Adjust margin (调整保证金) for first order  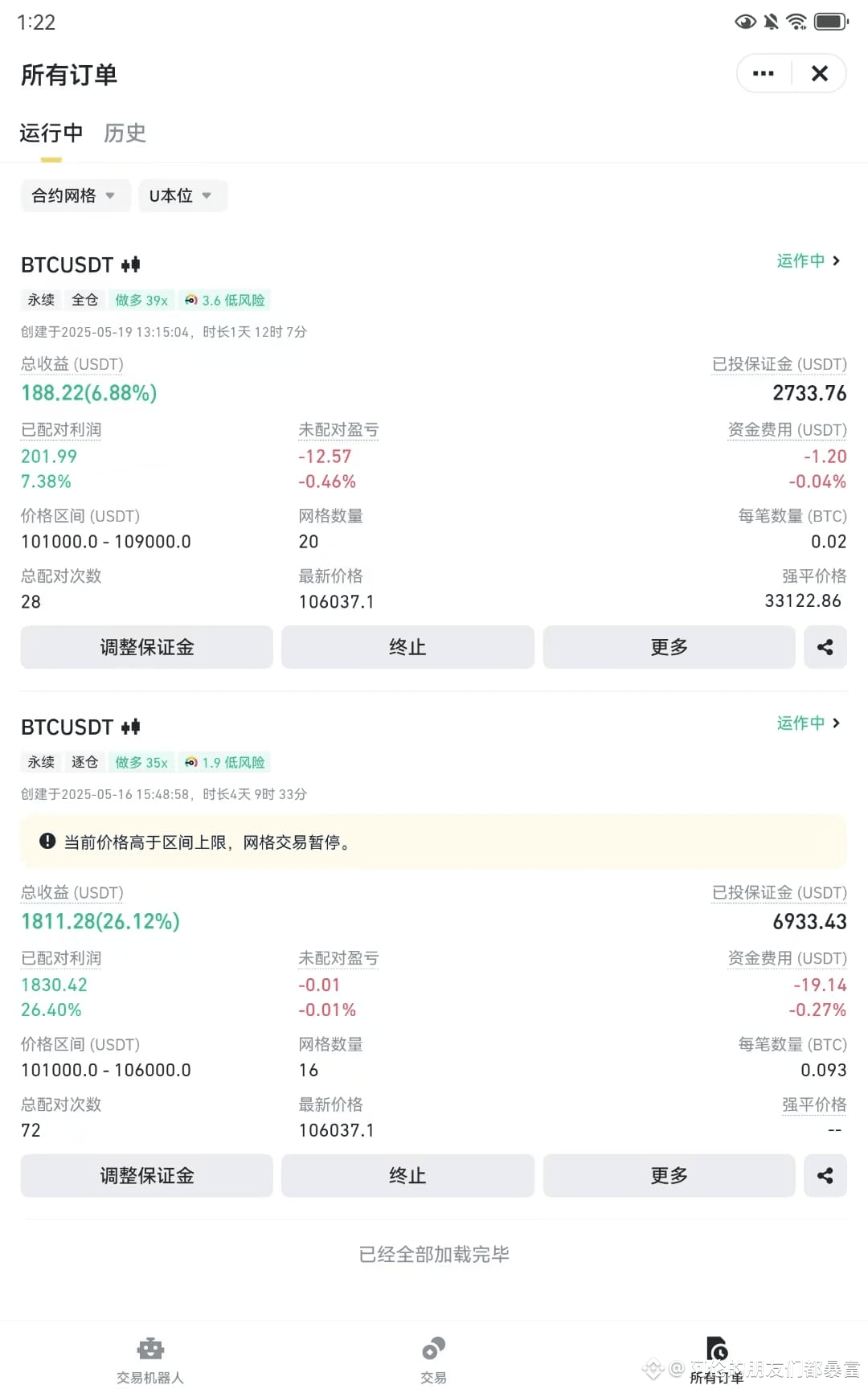(x=147, y=647)
